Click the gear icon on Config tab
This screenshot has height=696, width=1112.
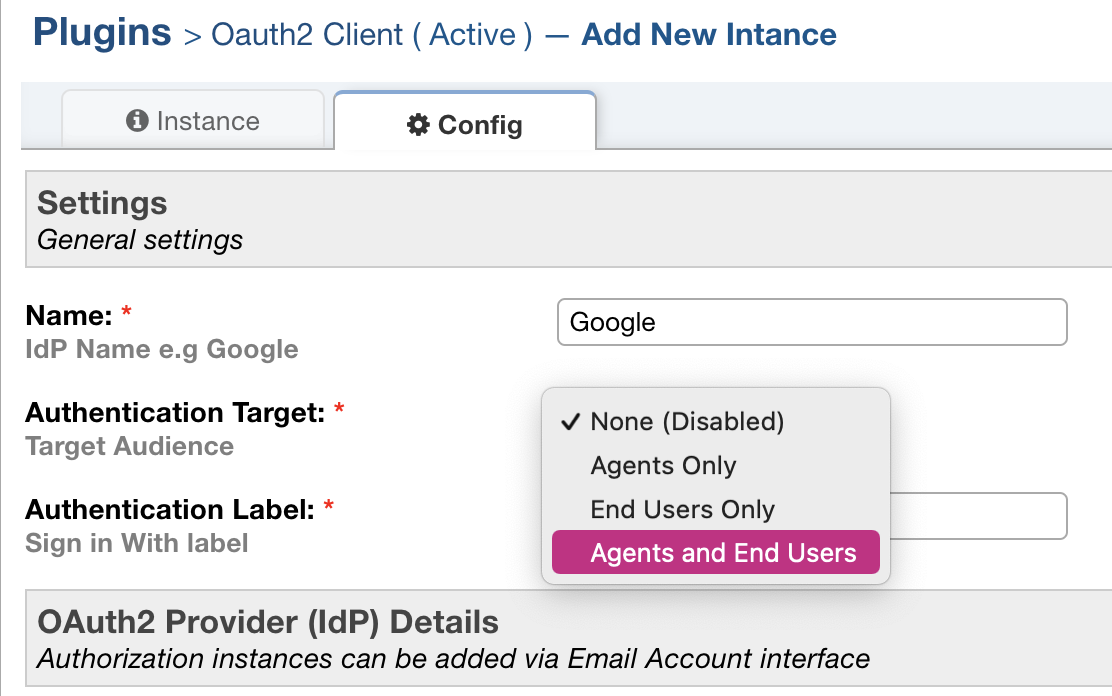418,125
